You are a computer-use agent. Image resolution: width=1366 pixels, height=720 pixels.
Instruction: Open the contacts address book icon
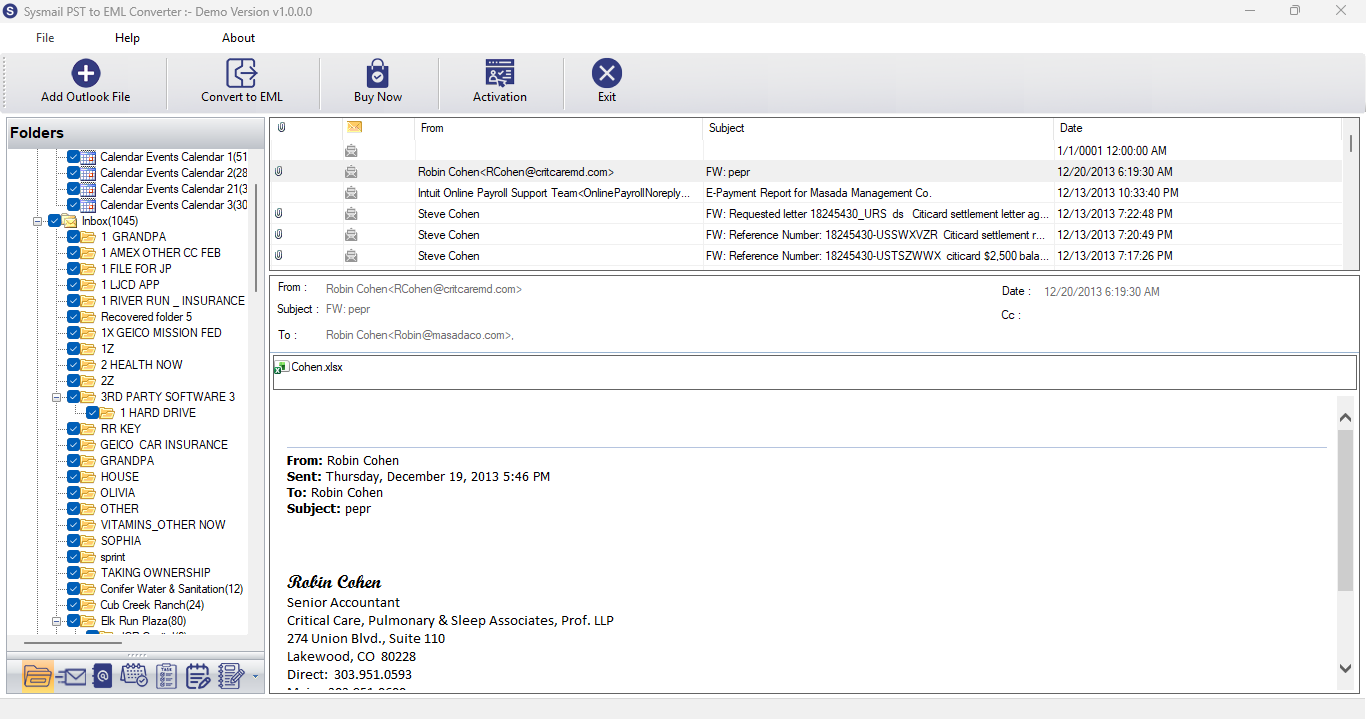102,677
